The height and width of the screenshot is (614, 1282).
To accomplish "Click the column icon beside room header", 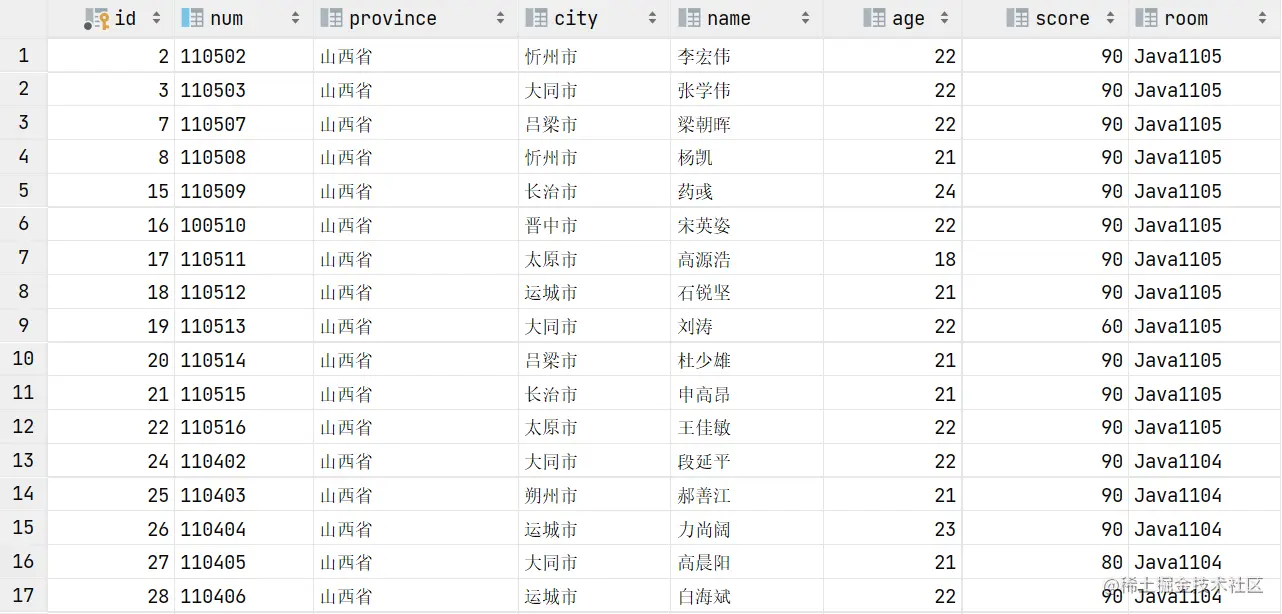I will click(x=1147, y=18).
